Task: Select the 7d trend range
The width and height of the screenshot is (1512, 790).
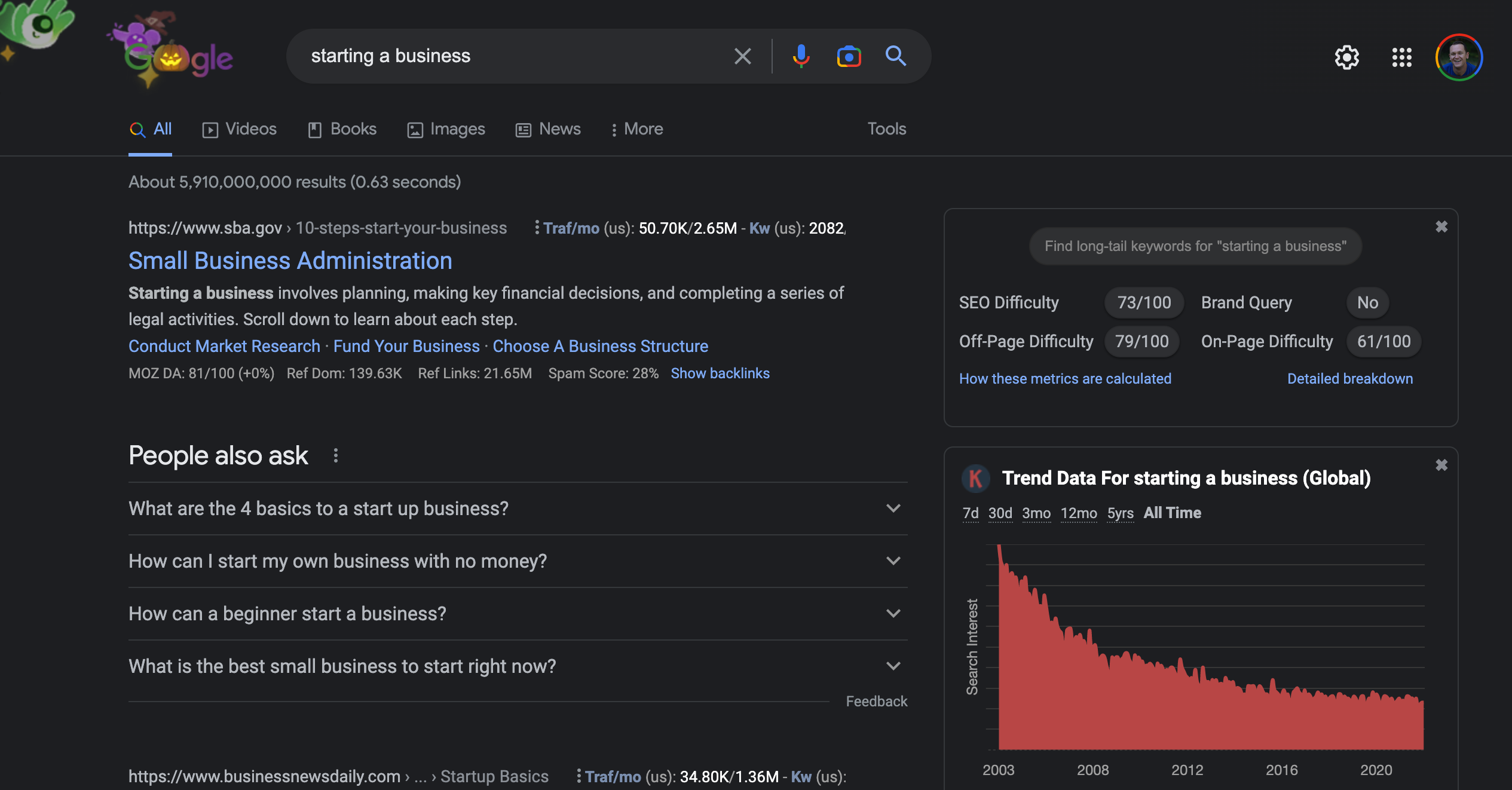Action: coord(971,513)
